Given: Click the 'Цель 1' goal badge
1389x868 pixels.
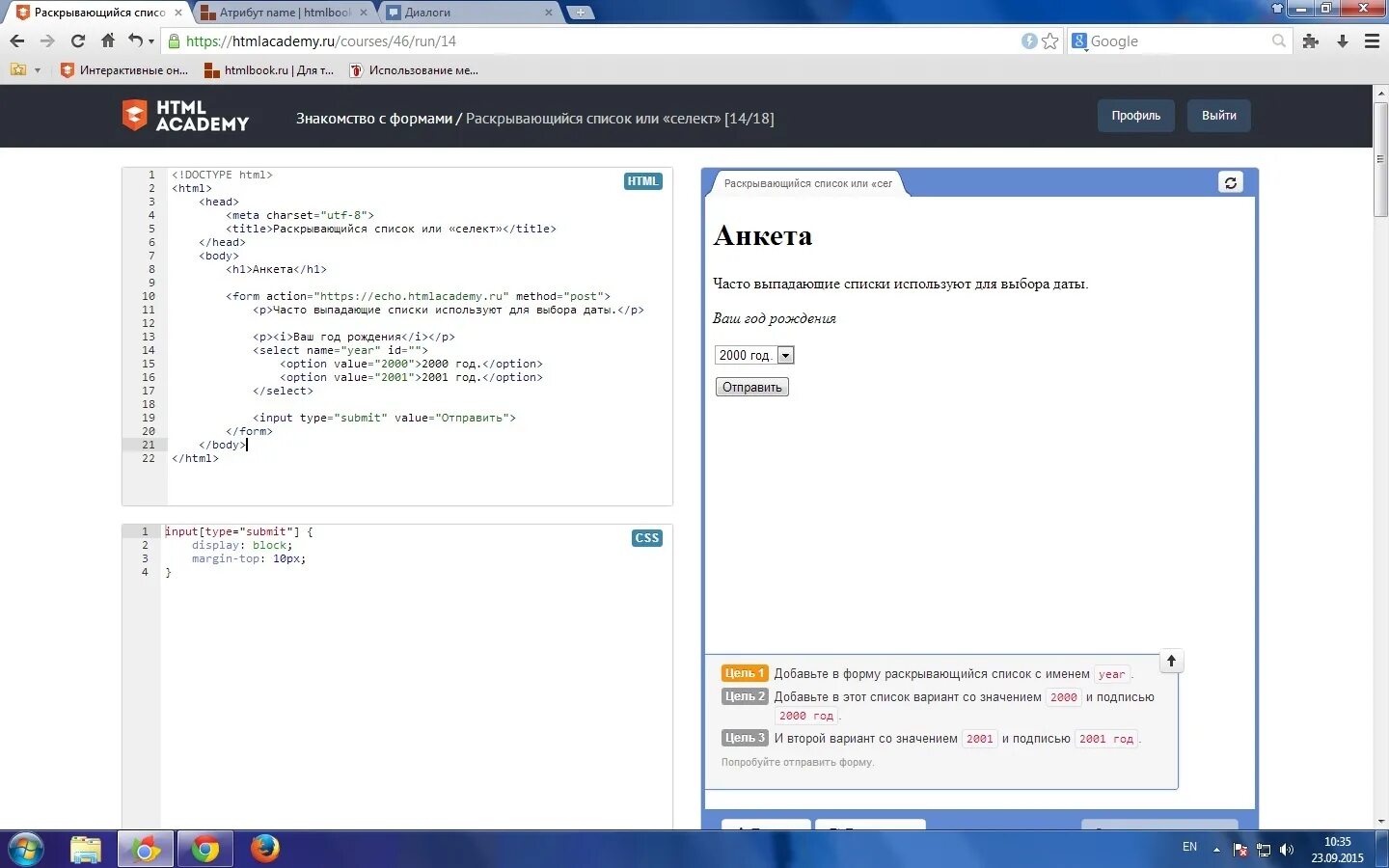Looking at the screenshot, I should click(x=745, y=673).
